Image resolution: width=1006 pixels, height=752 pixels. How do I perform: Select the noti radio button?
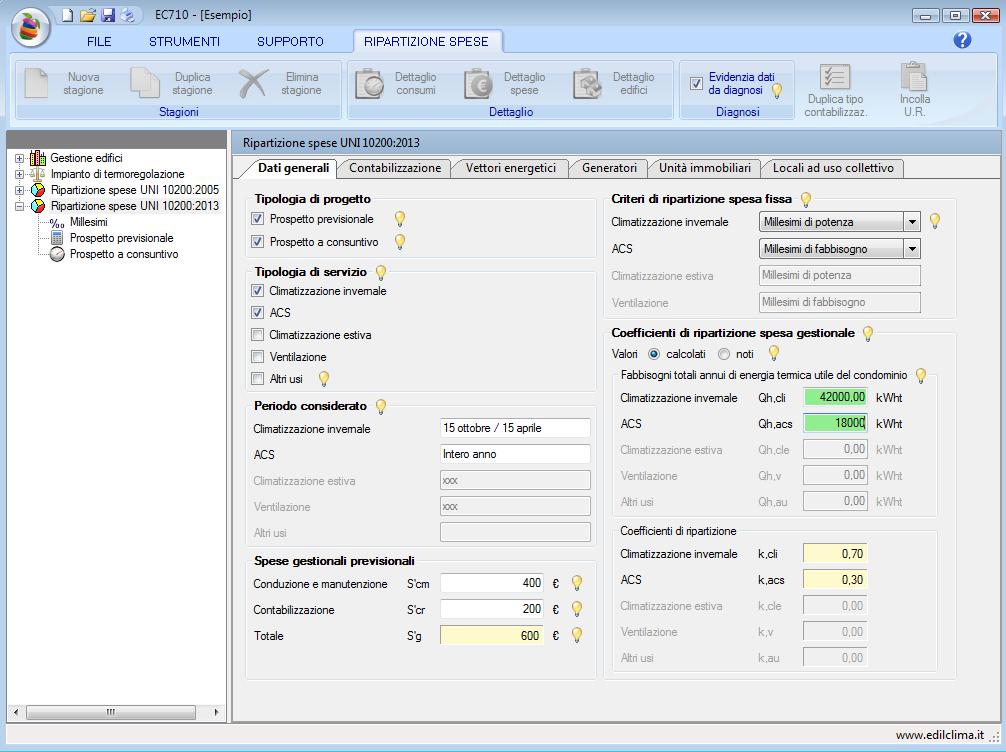click(724, 354)
